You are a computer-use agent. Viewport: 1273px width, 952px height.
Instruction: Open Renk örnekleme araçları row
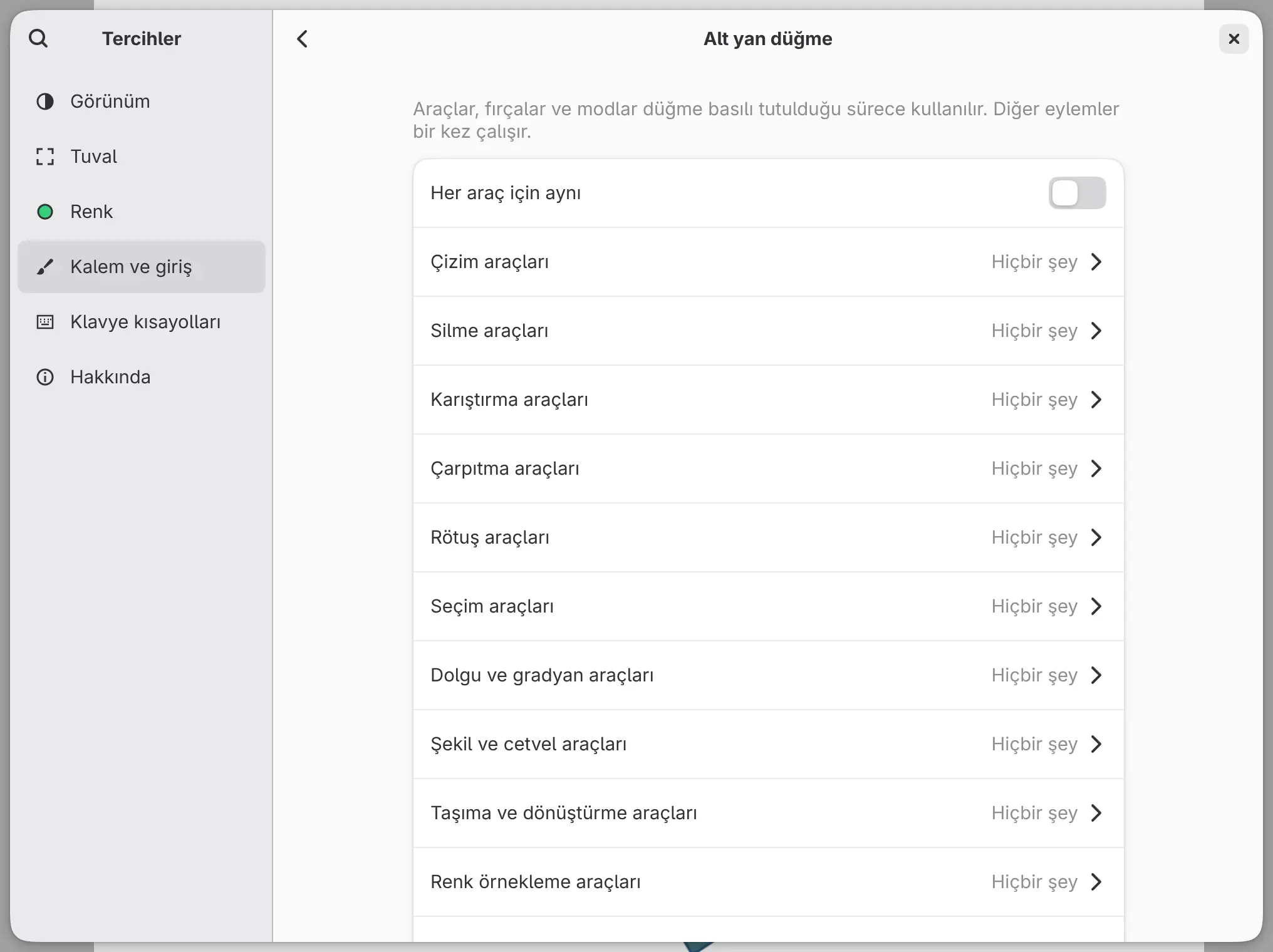[768, 882]
